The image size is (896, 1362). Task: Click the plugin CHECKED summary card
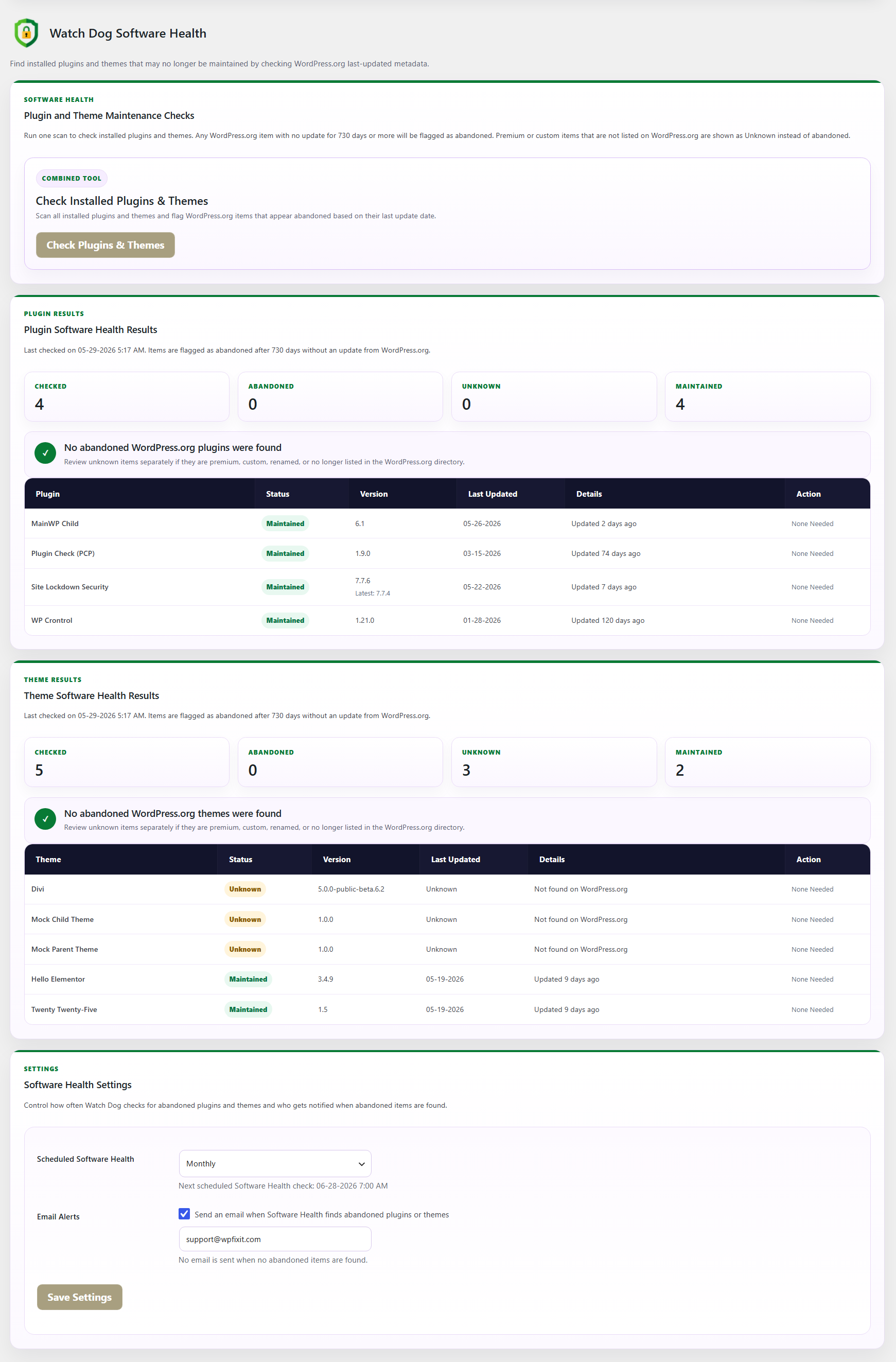coord(127,396)
